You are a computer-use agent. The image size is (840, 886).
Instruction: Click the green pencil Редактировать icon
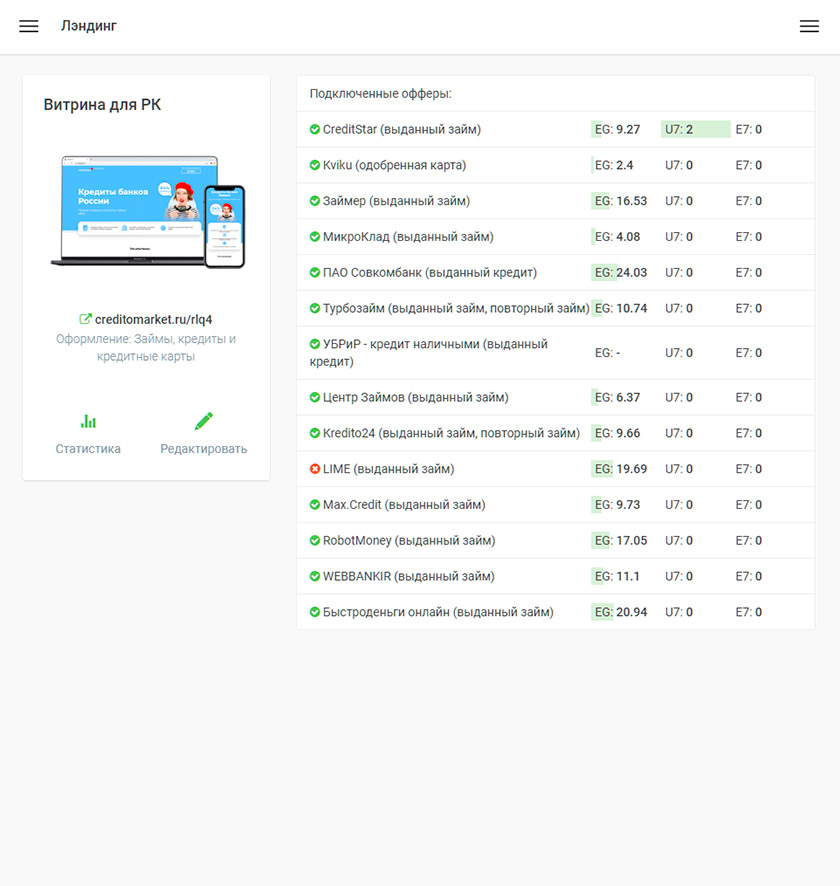(203, 421)
